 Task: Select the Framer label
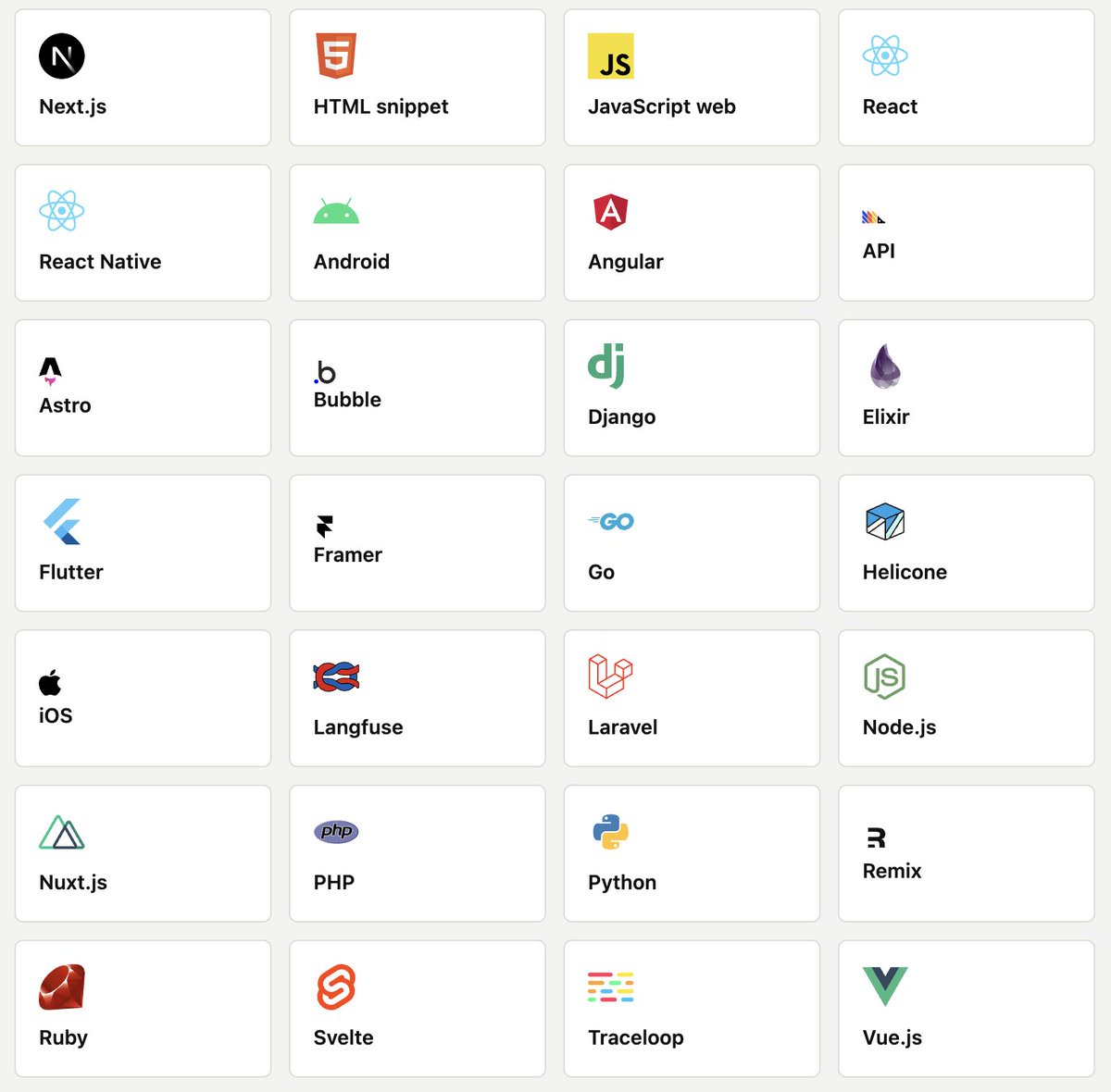pos(347,555)
